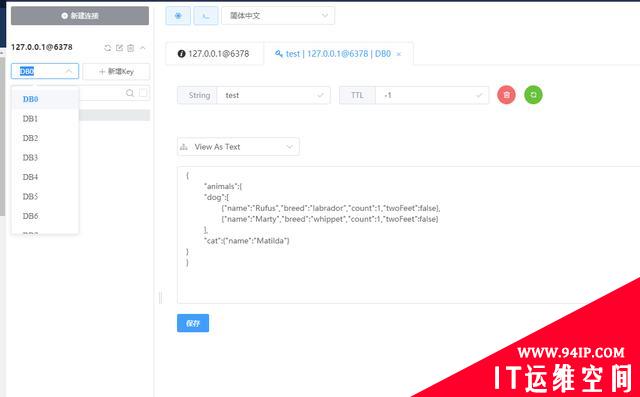Edit the 127.0.0.1@6378 connection settings
This screenshot has height=397, width=640.
119,48
